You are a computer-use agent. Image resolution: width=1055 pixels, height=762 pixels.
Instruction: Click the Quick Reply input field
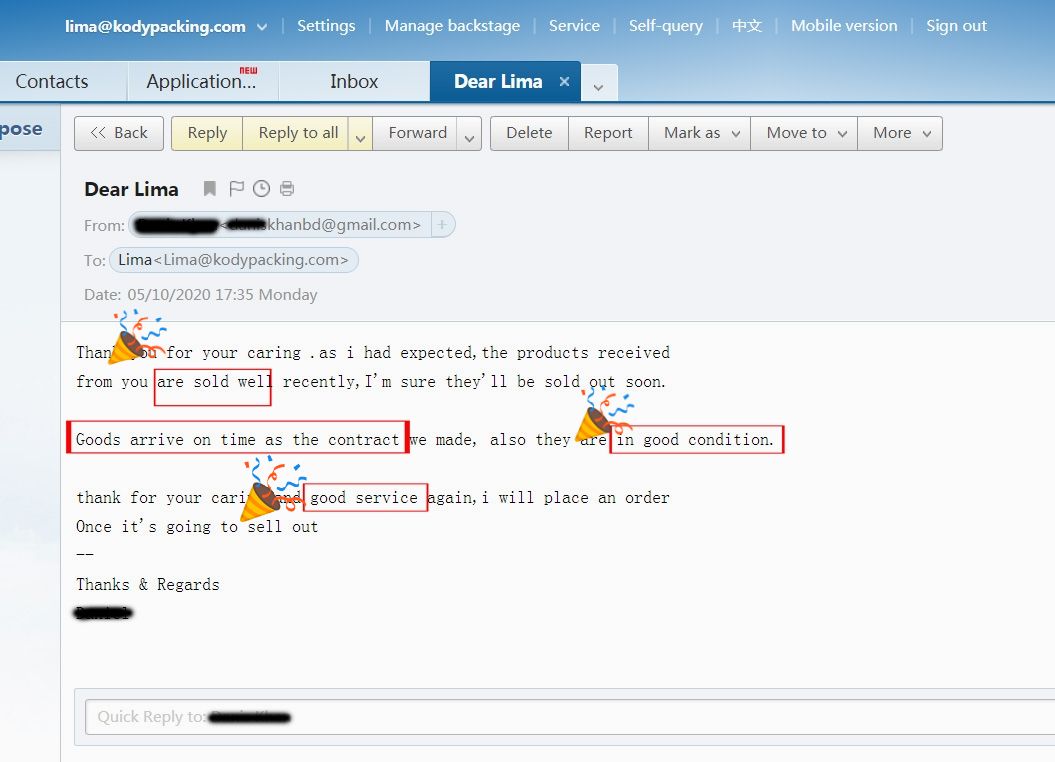pyautogui.click(x=570, y=717)
